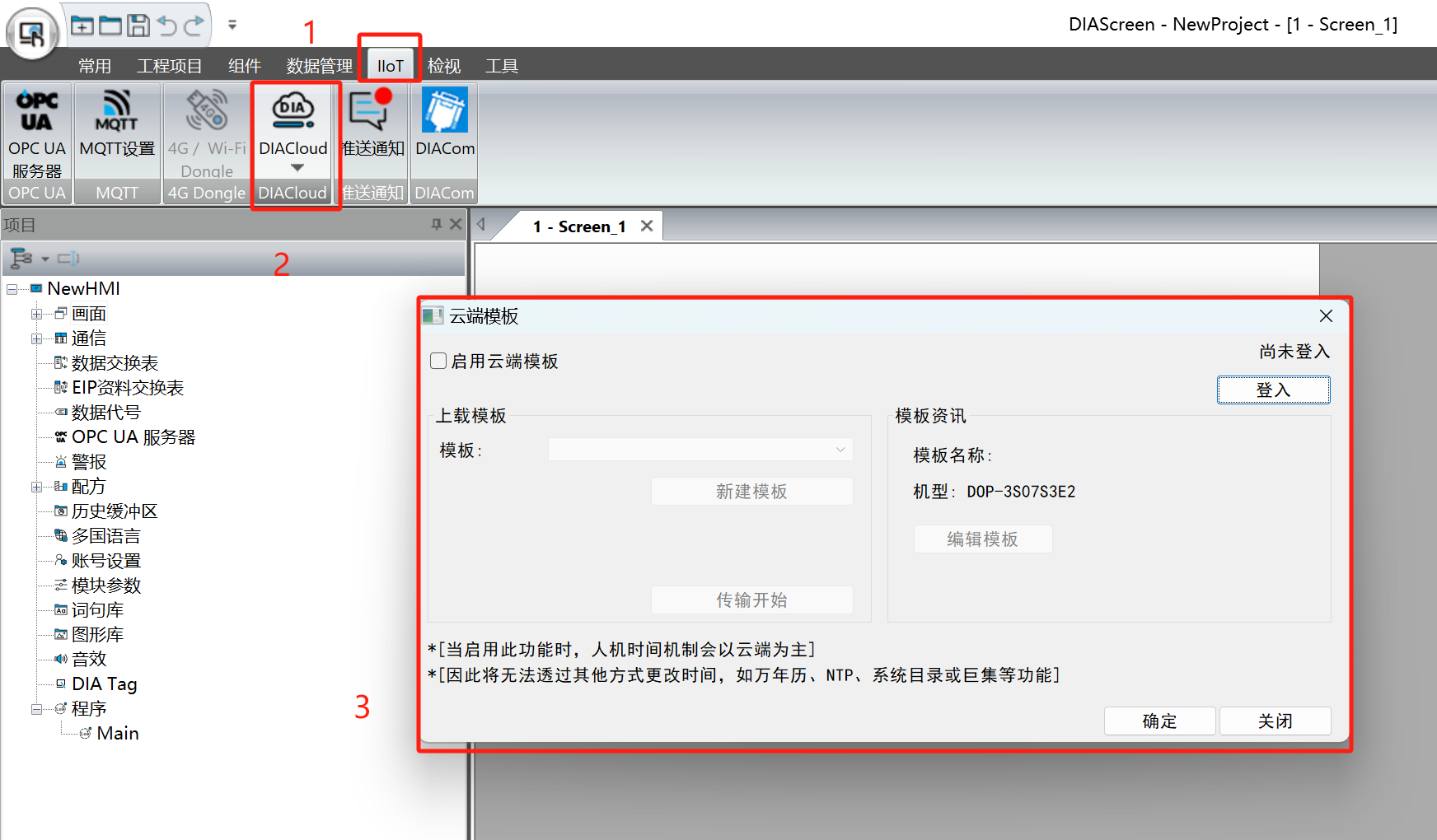The width and height of the screenshot is (1437, 840).
Task: Select 历史缓冲区 in project tree
Action: pos(115,511)
